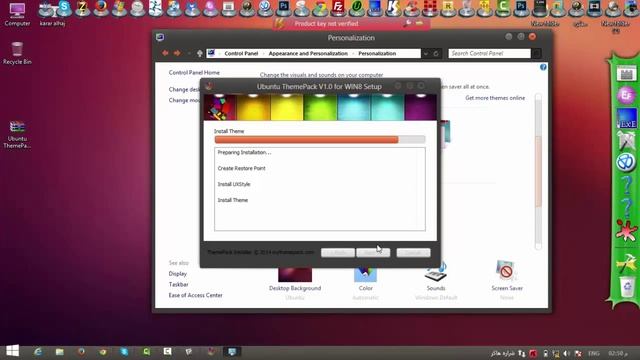Launch Firefox from the top dock
The width and height of the screenshot is (640, 360).
[101, 7]
